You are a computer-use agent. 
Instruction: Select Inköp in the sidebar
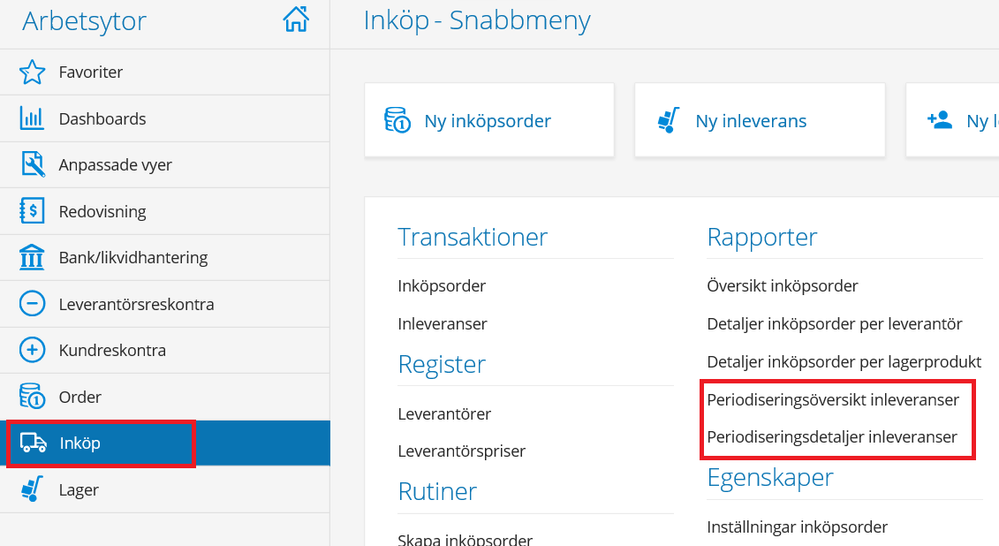coord(80,443)
